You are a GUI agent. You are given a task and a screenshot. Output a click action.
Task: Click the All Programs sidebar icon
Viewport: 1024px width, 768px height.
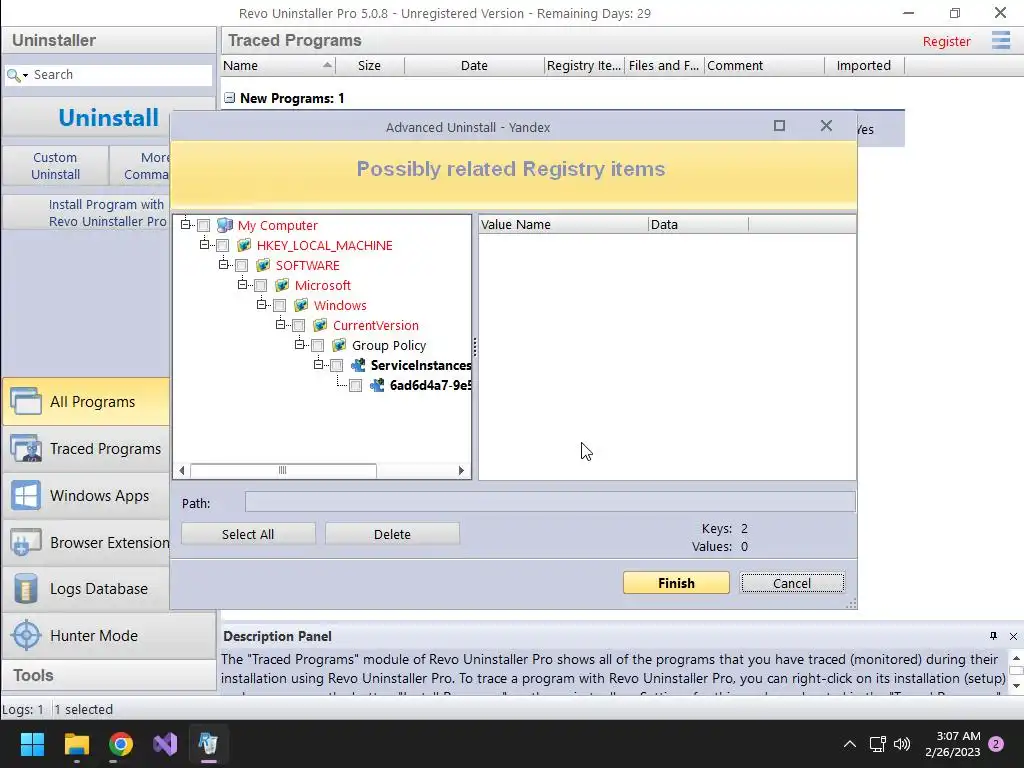pyautogui.click(x=26, y=401)
